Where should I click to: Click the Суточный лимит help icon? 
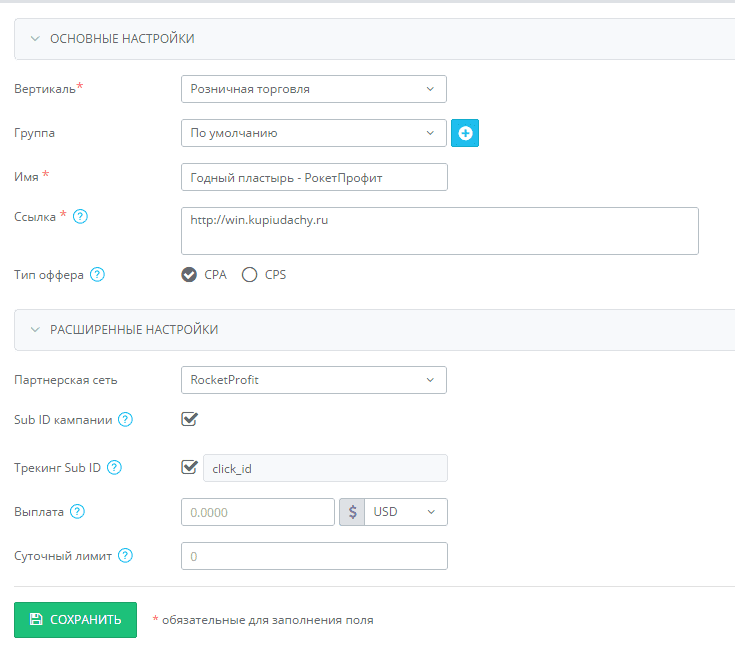(x=125, y=556)
